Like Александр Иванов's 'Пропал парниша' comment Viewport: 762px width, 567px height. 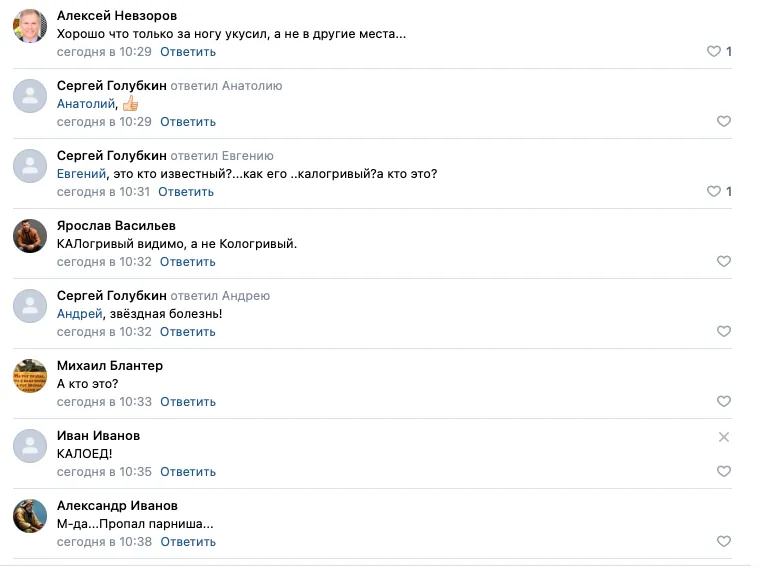(x=724, y=541)
